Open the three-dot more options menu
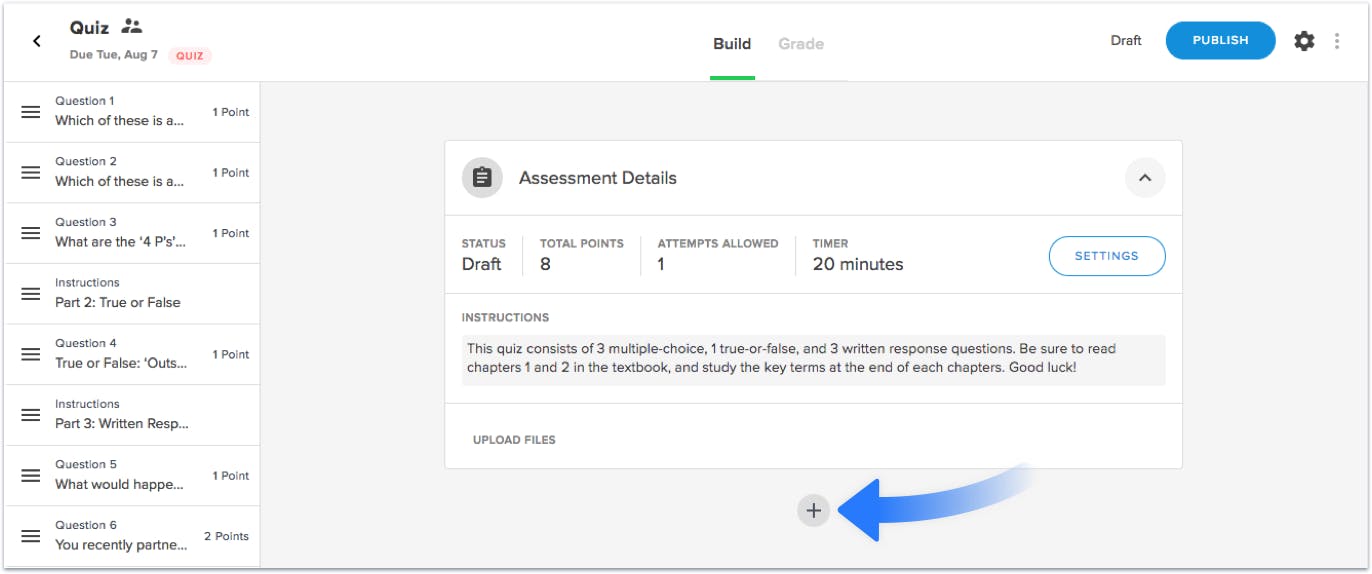The width and height of the screenshot is (1372, 574). (x=1337, y=41)
